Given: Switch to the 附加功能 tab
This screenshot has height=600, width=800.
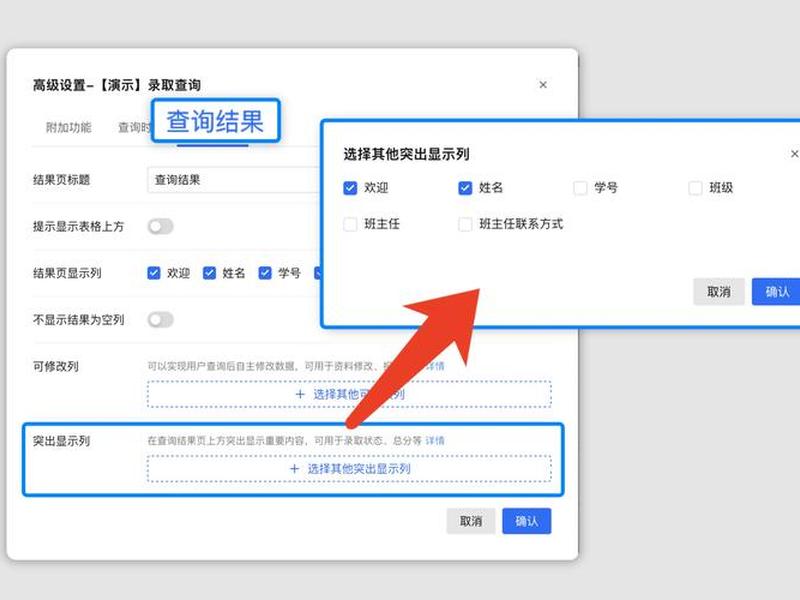Looking at the screenshot, I should (69, 127).
